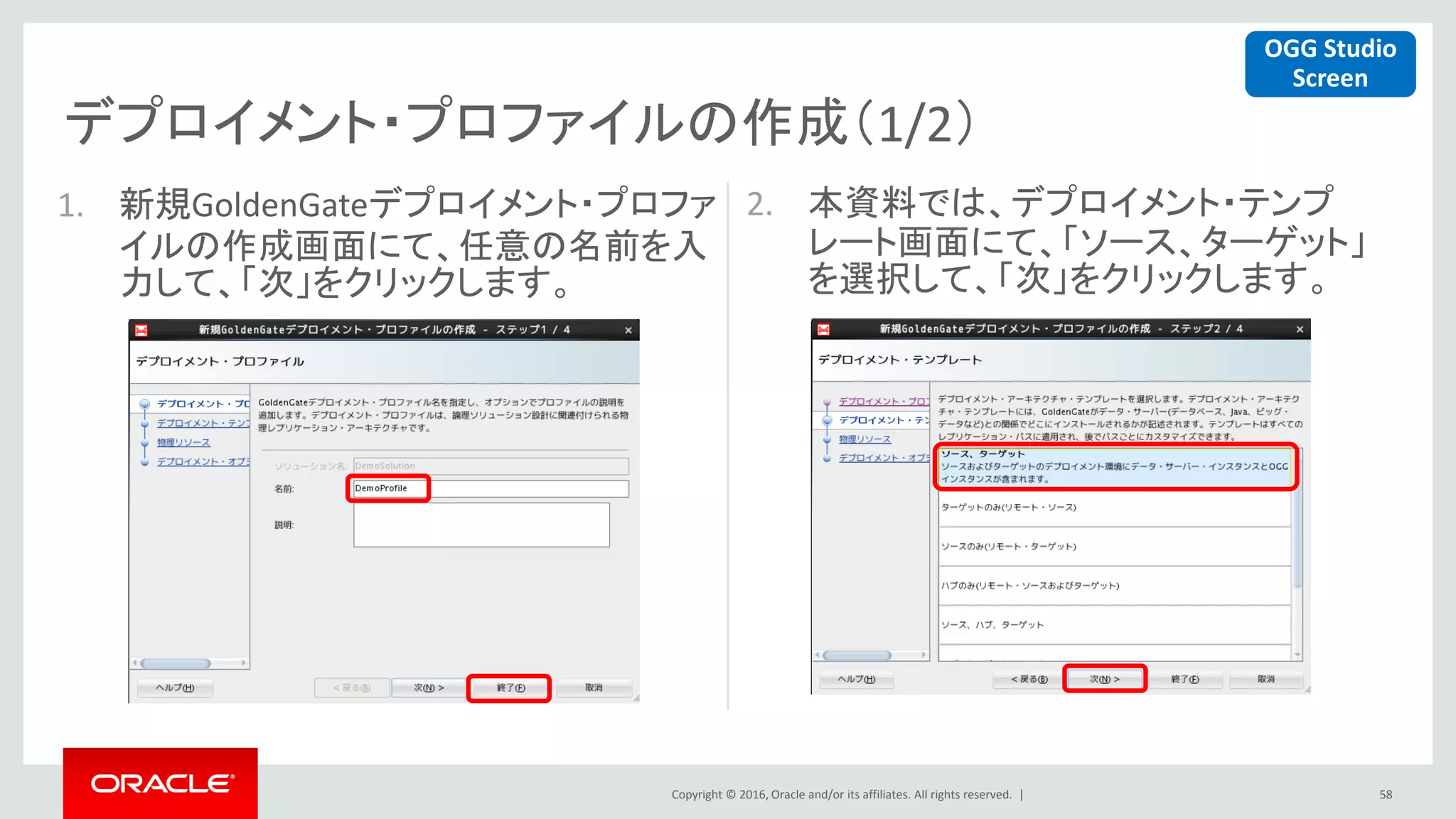
Task: Close the Step 1 / 4 wizard dialog
Action: tap(628, 330)
